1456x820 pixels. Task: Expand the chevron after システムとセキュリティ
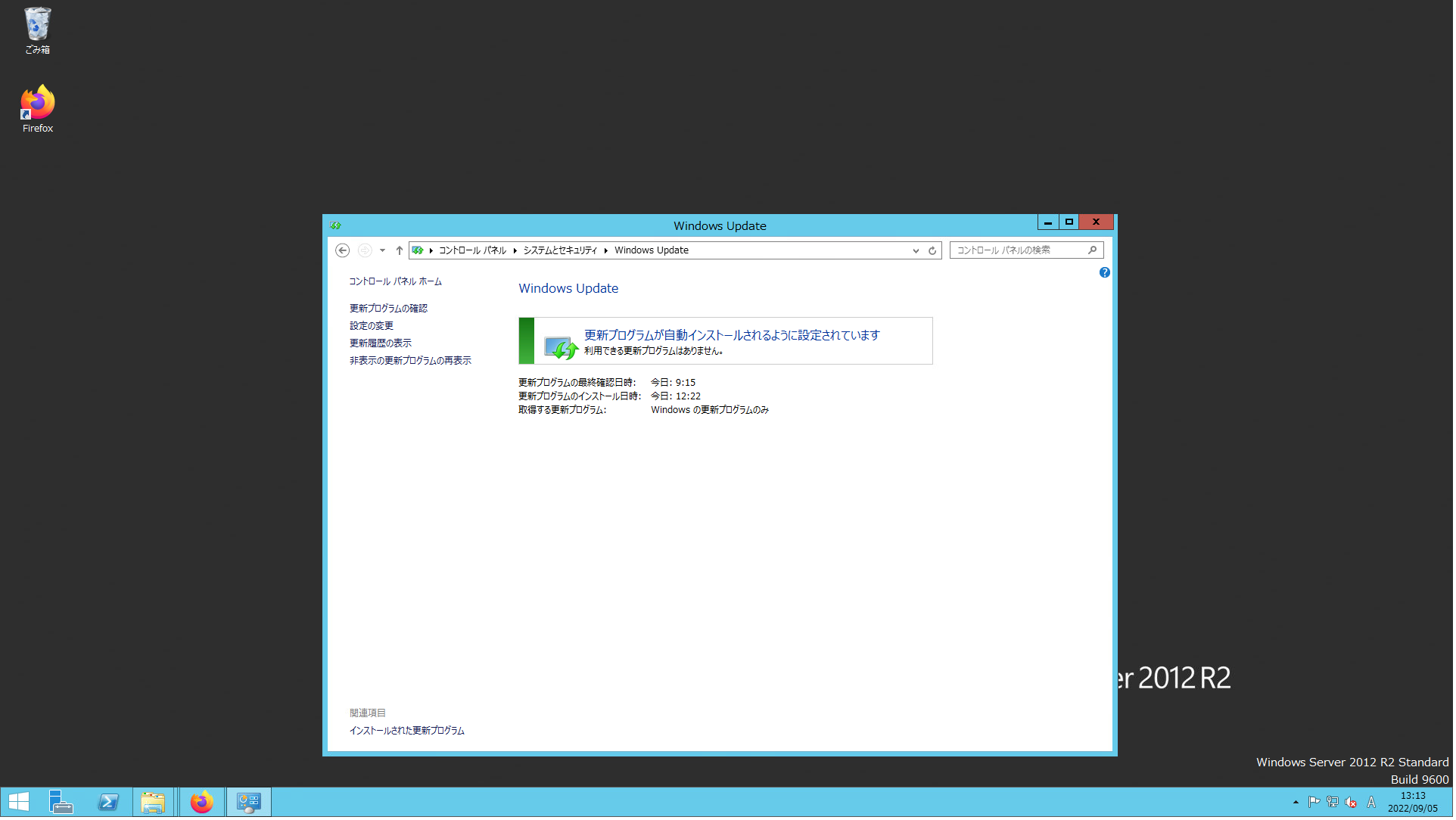tap(607, 251)
